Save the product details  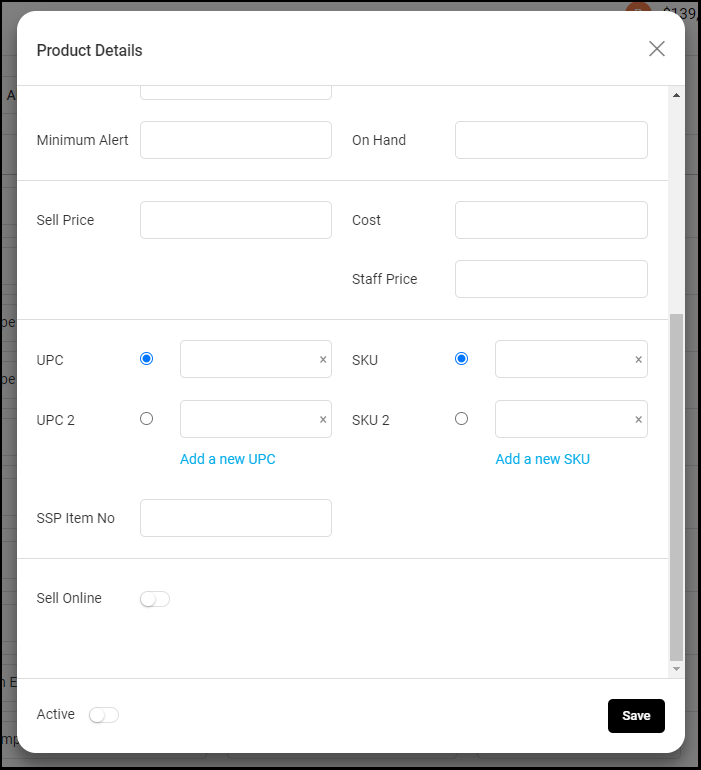[636, 716]
